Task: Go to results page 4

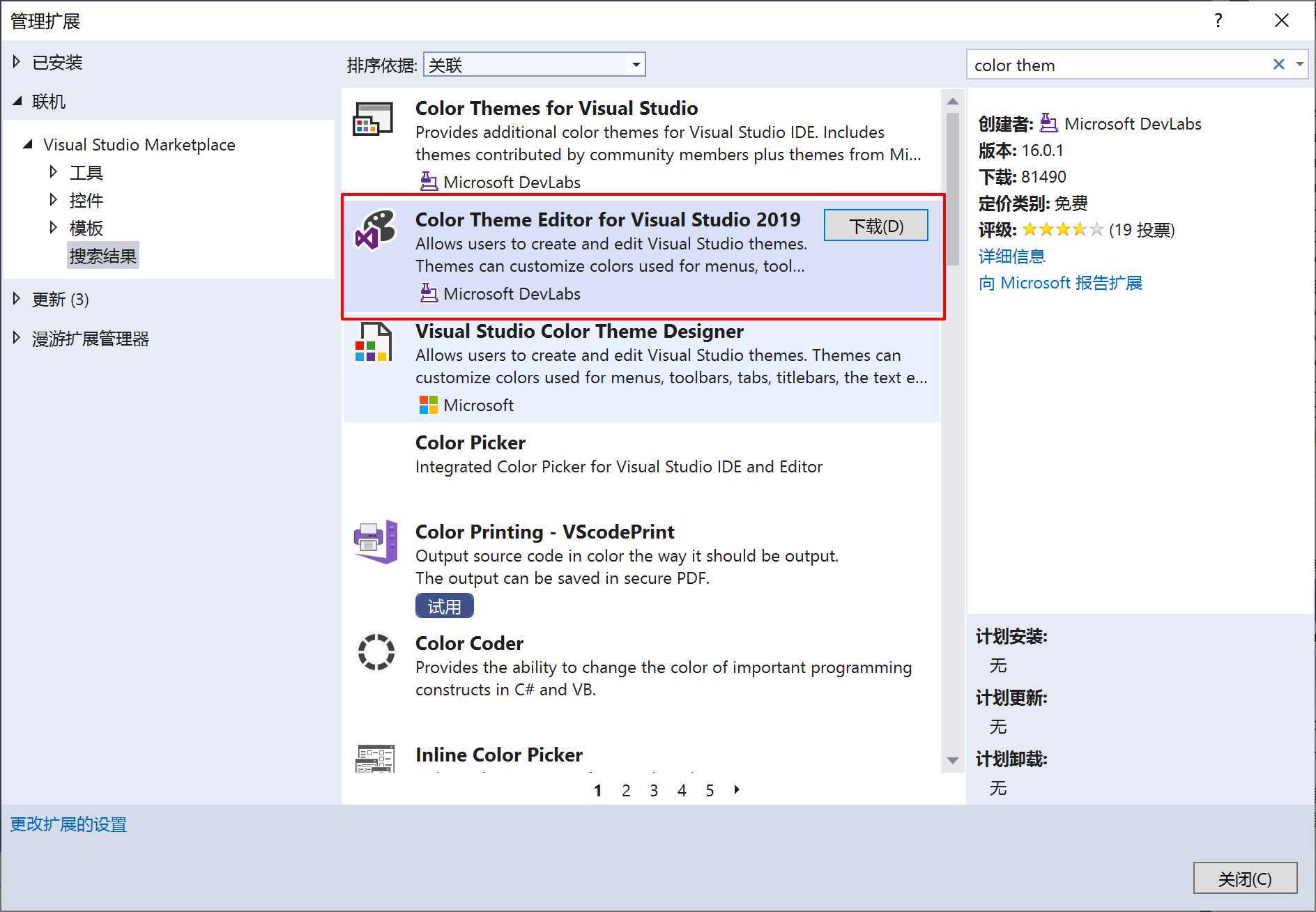Action: (x=682, y=790)
